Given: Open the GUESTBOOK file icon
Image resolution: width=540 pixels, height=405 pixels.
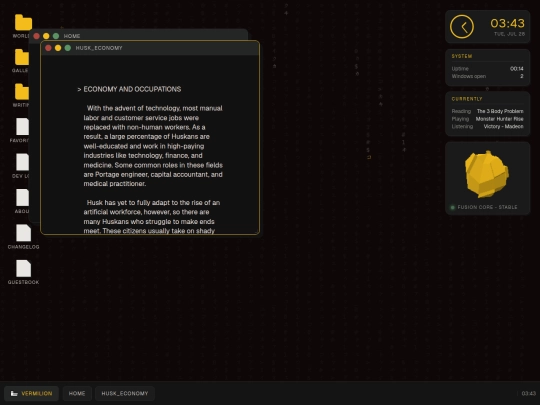Looking at the screenshot, I should (x=23, y=268).
